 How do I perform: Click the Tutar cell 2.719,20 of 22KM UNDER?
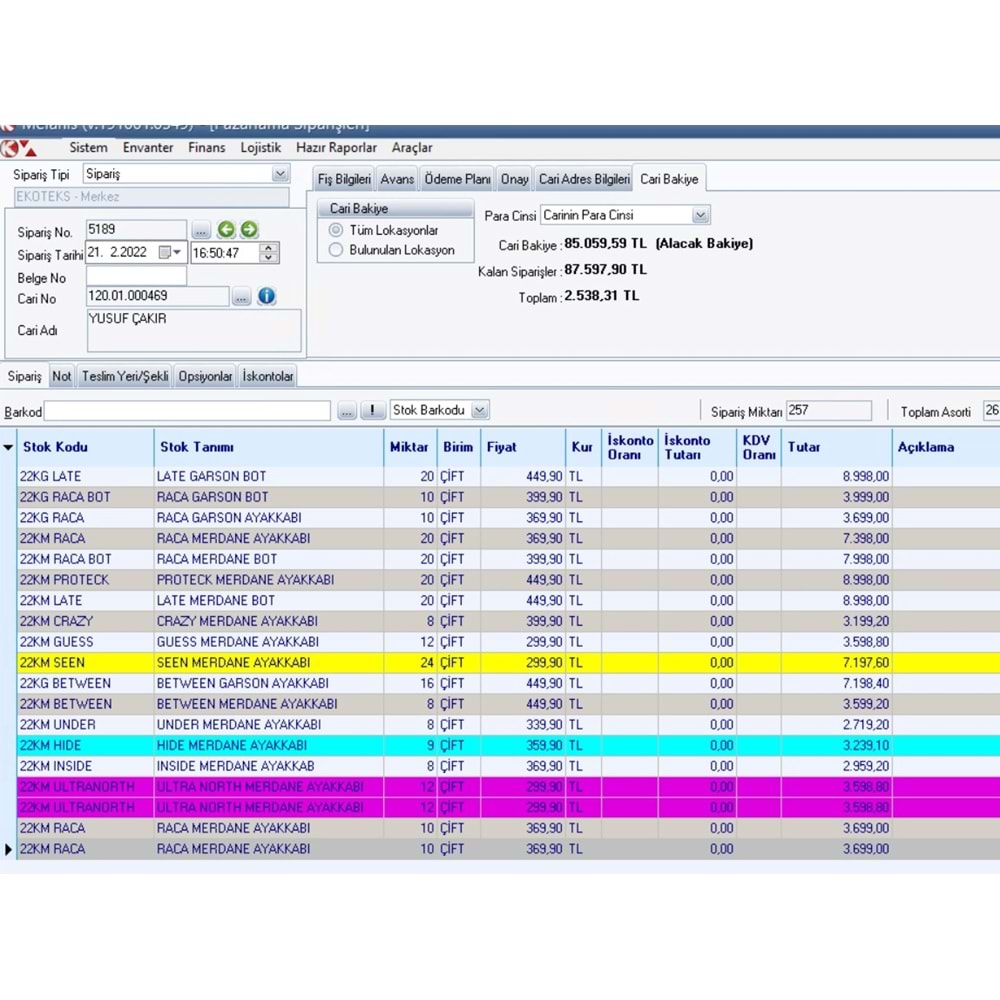coord(836,725)
